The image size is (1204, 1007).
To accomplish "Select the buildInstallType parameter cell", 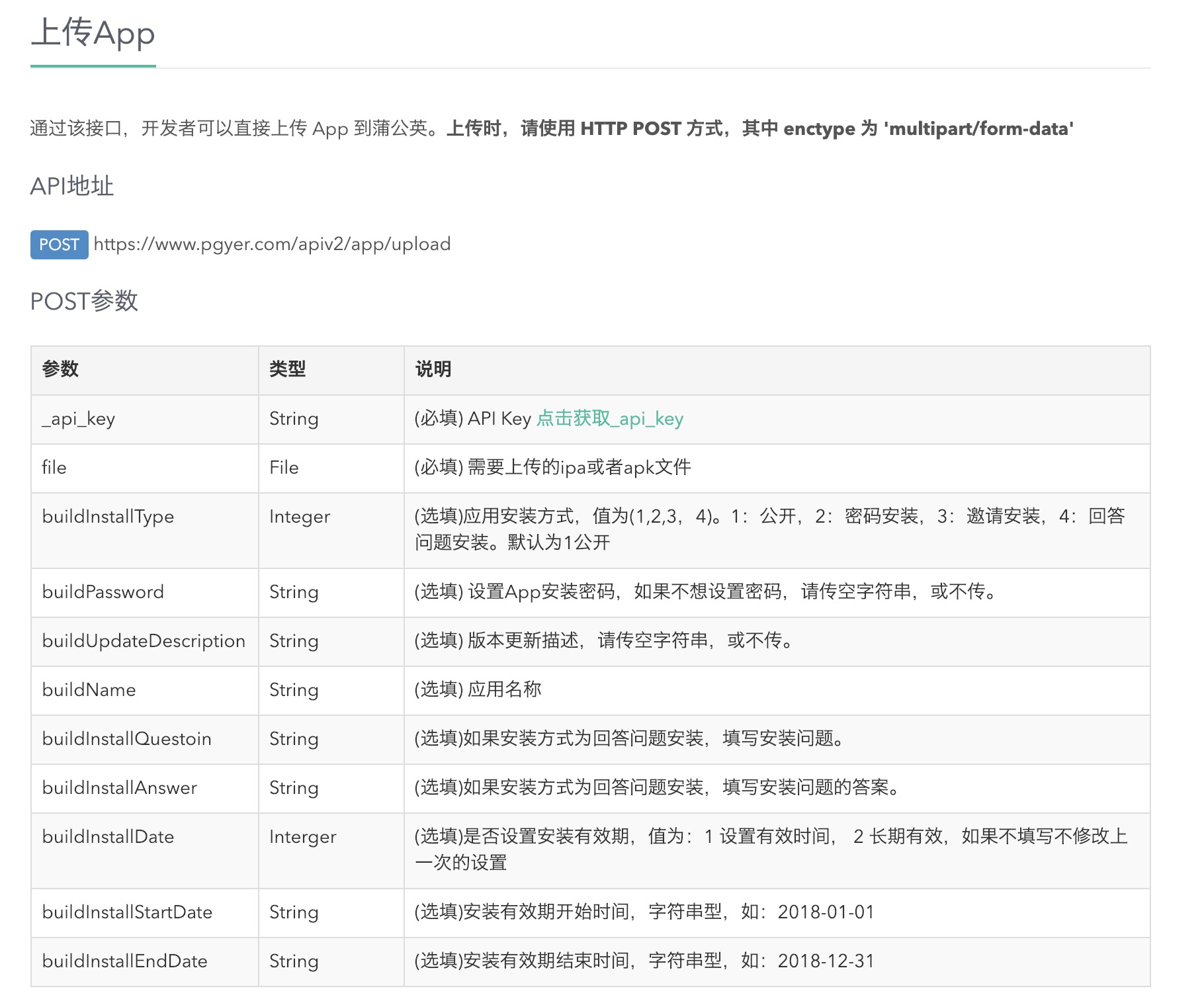I will click(145, 531).
